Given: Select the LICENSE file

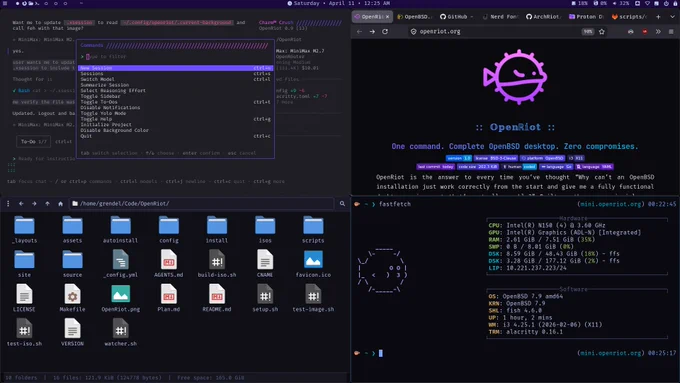Looking at the screenshot, I should coord(24,298).
